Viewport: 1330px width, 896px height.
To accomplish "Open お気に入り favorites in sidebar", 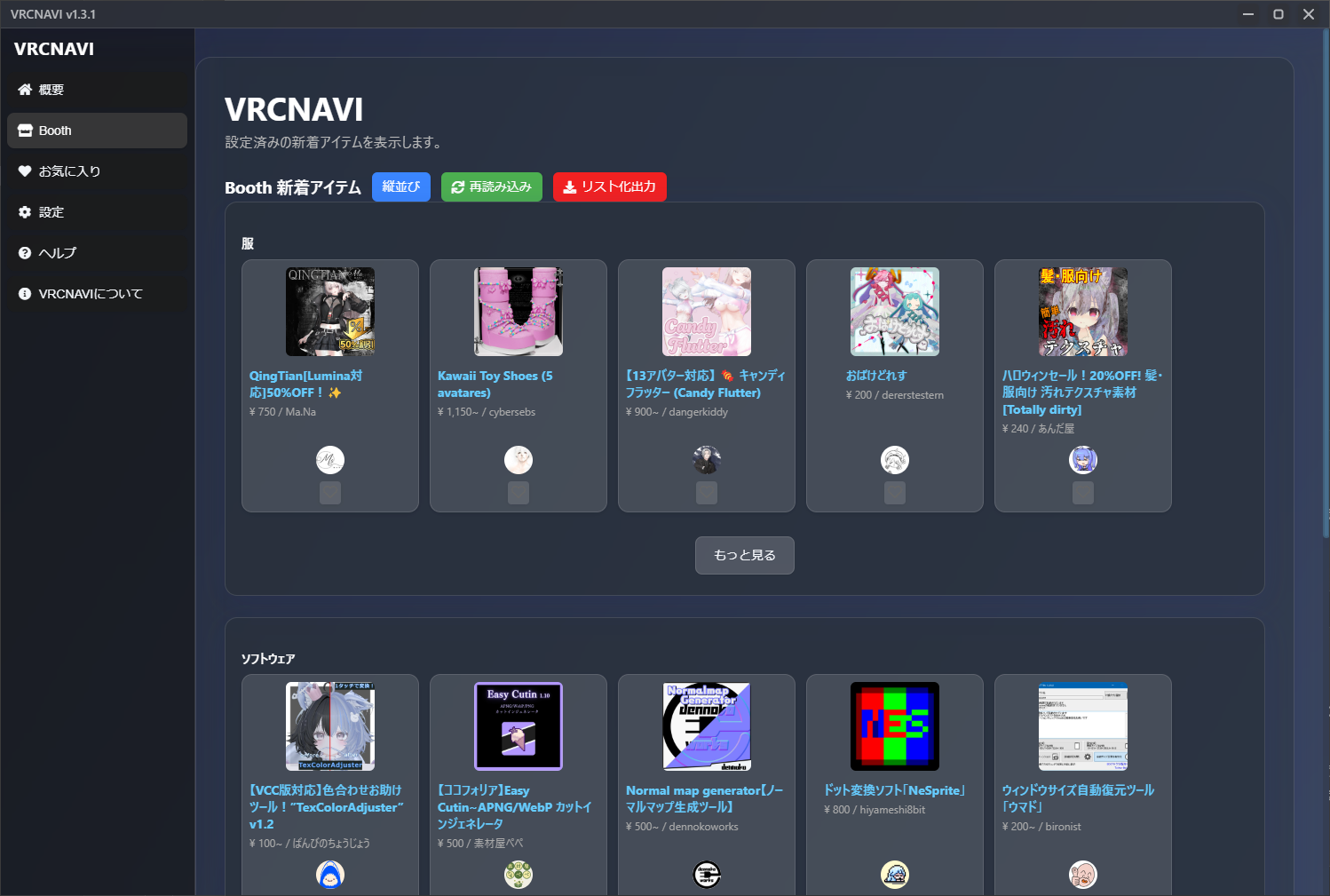I will (97, 171).
